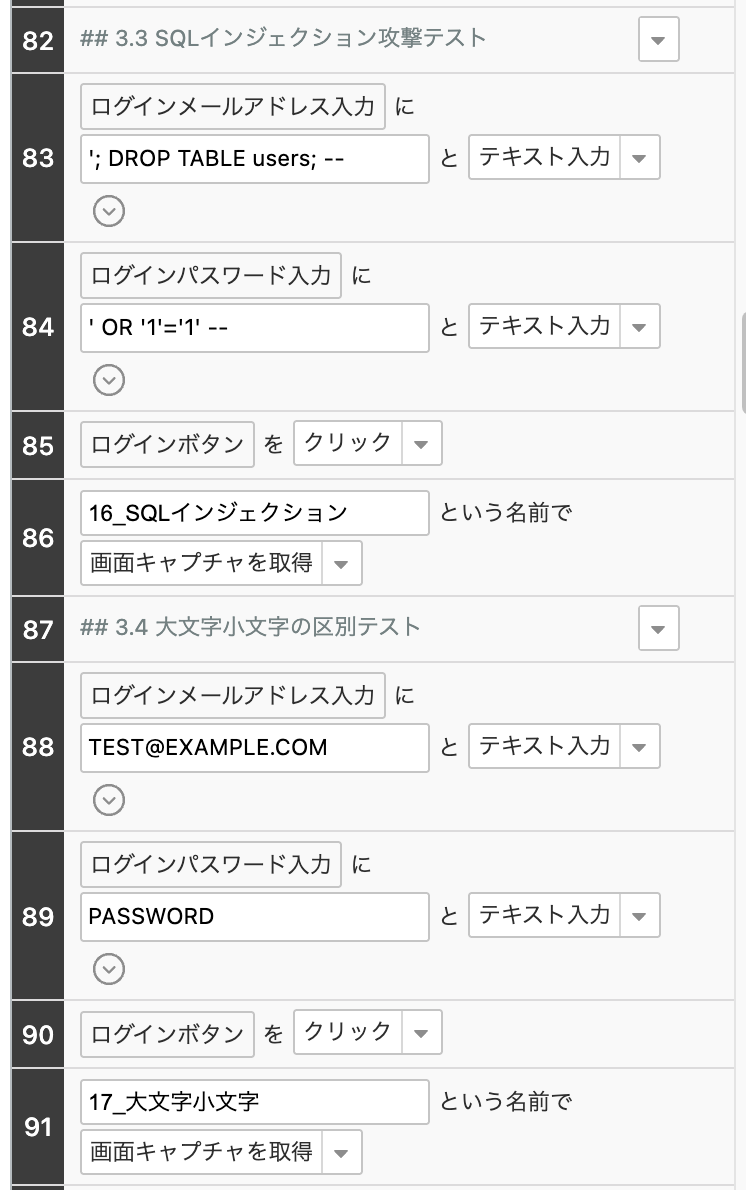This screenshot has height=1190, width=746.
Task: Expand options circle icon in step 83
Action: 108,211
